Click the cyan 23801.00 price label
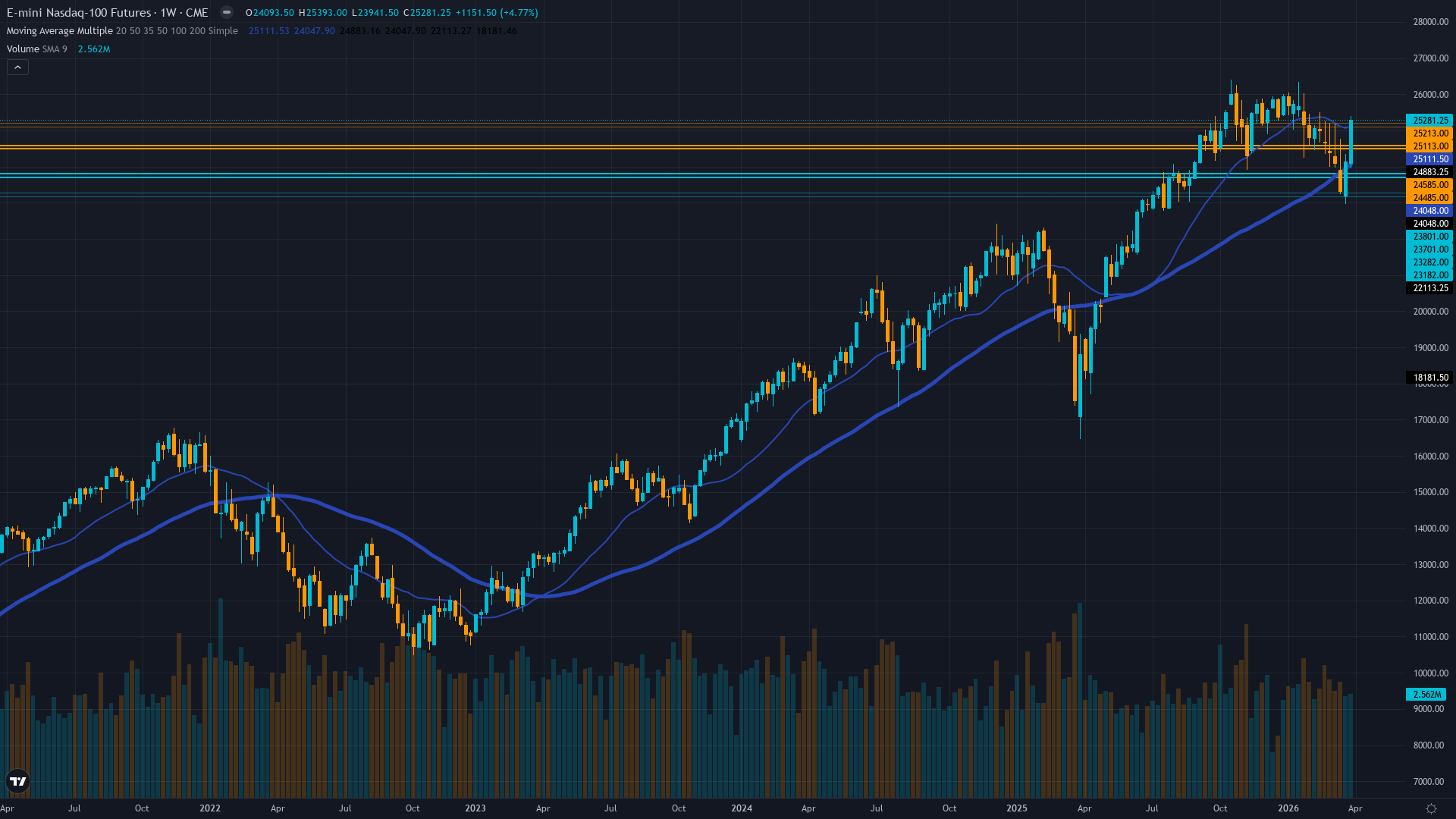 click(1429, 237)
